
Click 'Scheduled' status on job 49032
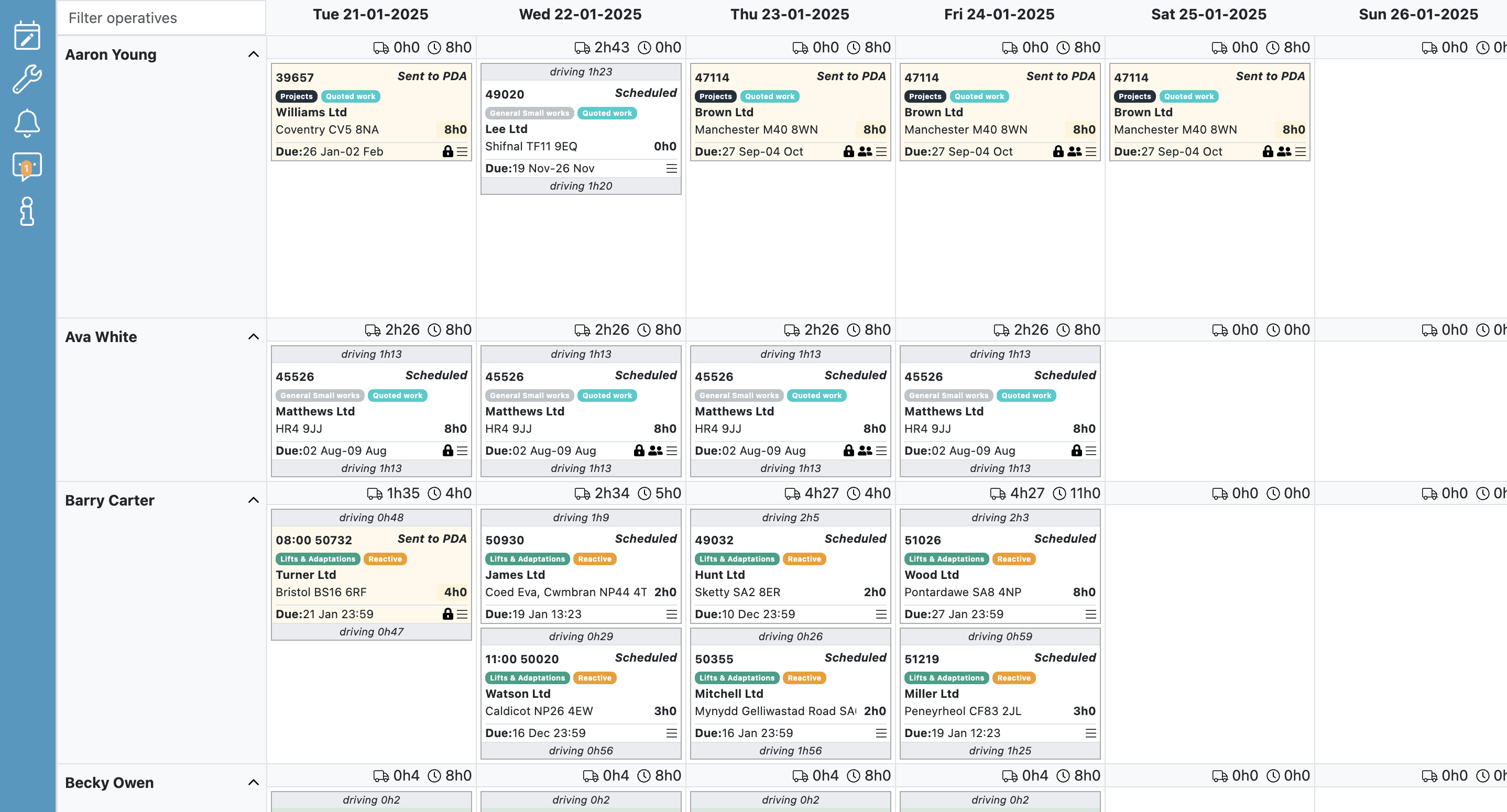click(855, 540)
